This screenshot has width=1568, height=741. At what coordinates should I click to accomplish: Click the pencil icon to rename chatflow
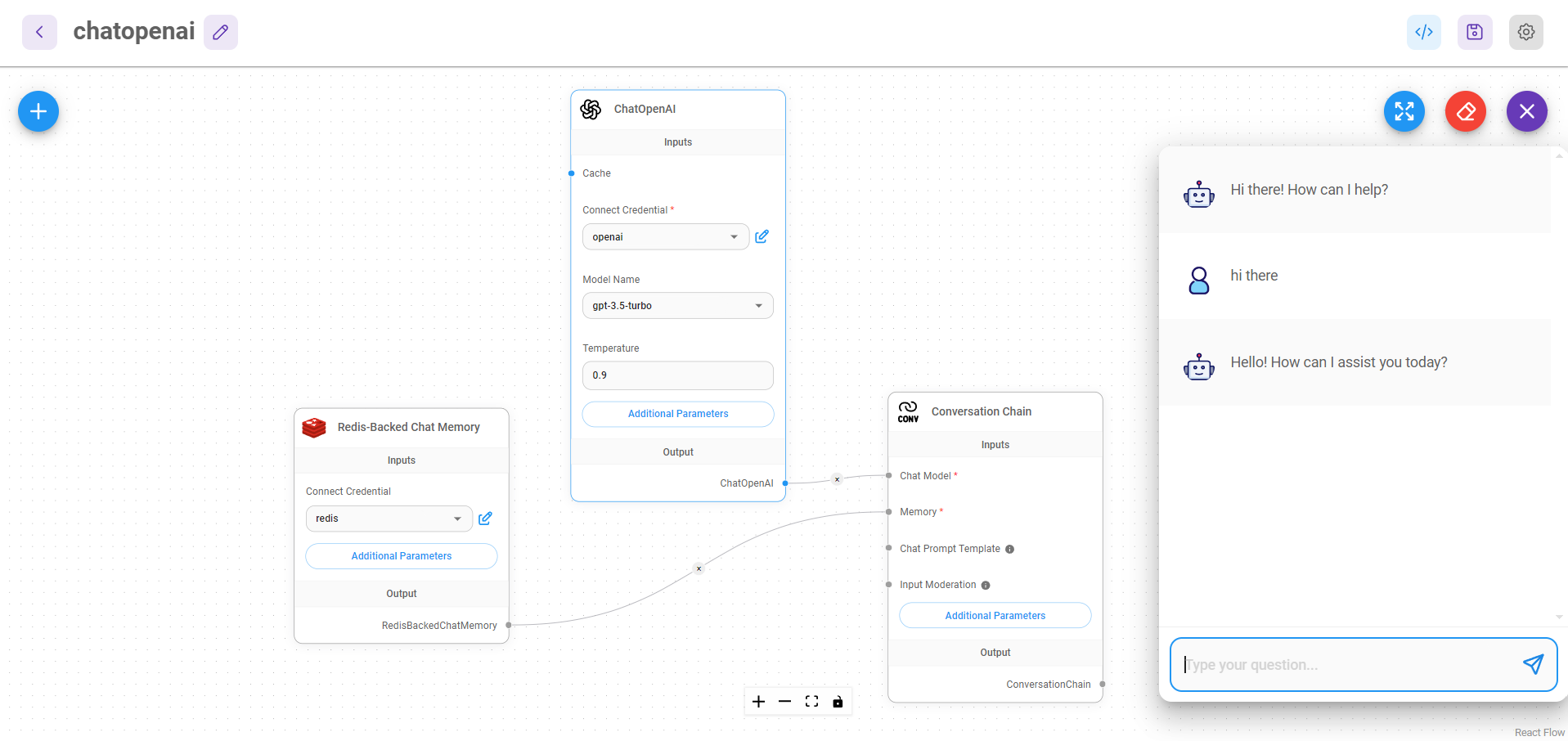[x=220, y=33]
